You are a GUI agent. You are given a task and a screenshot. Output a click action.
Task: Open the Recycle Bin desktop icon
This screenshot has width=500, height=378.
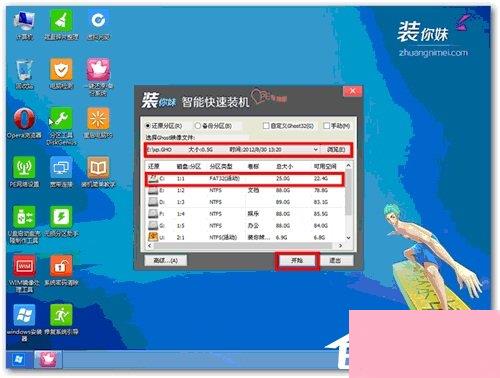(x=25, y=70)
